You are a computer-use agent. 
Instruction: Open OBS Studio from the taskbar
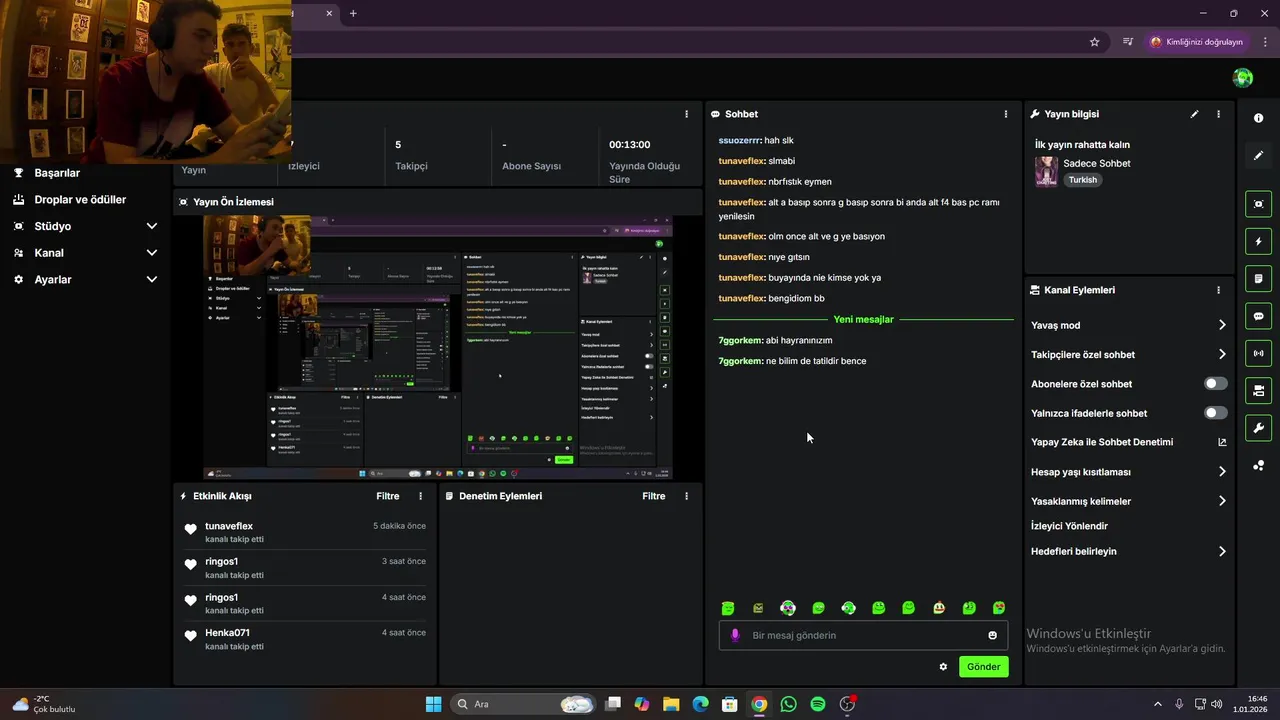click(848, 704)
